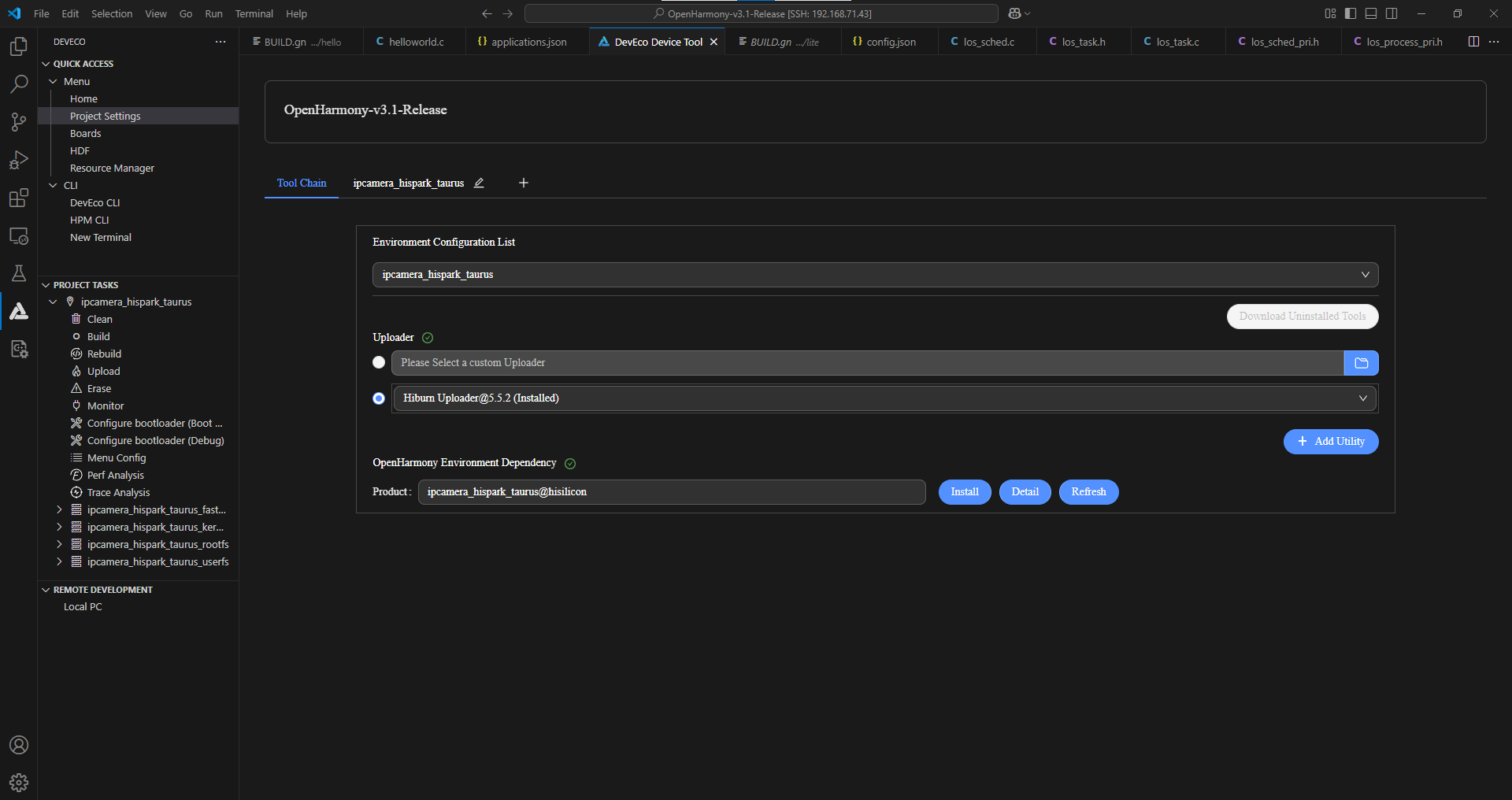
Task: Open the Terminal menu
Action: [x=254, y=13]
